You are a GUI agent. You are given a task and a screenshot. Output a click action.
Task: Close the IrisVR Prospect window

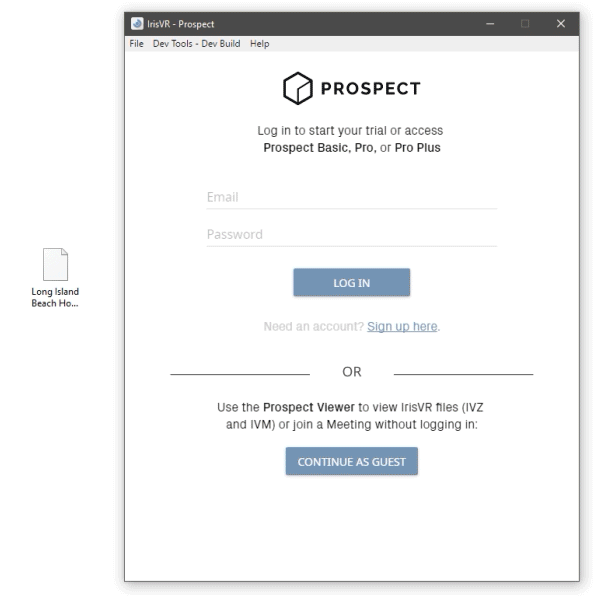coord(561,24)
